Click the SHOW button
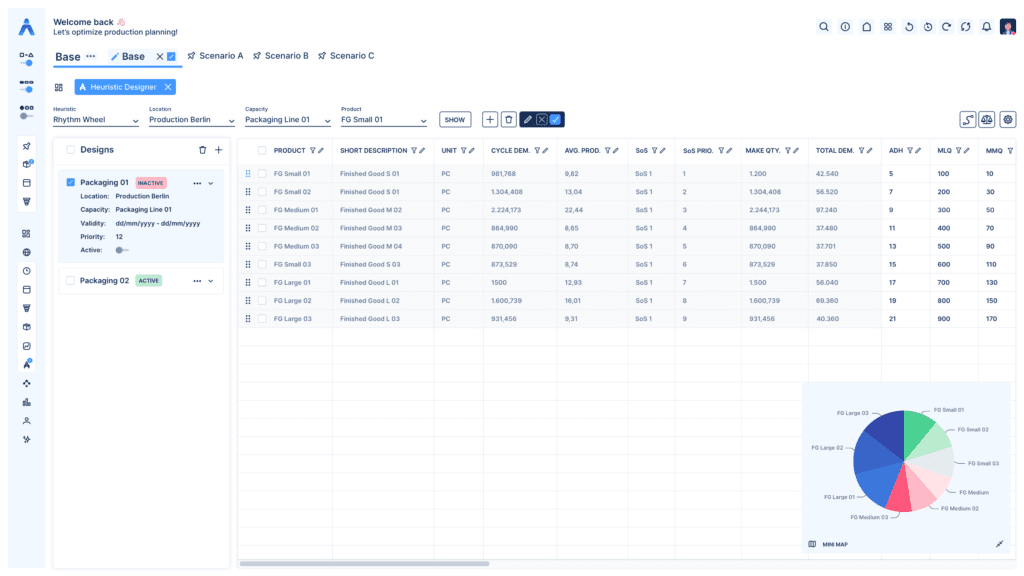Image resolution: width=1024 pixels, height=576 pixels. pyautogui.click(x=455, y=120)
